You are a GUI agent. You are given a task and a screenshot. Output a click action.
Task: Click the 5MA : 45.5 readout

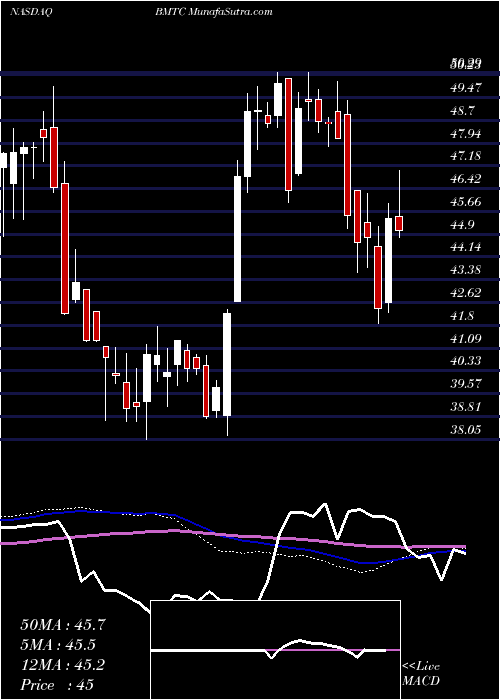(58, 645)
